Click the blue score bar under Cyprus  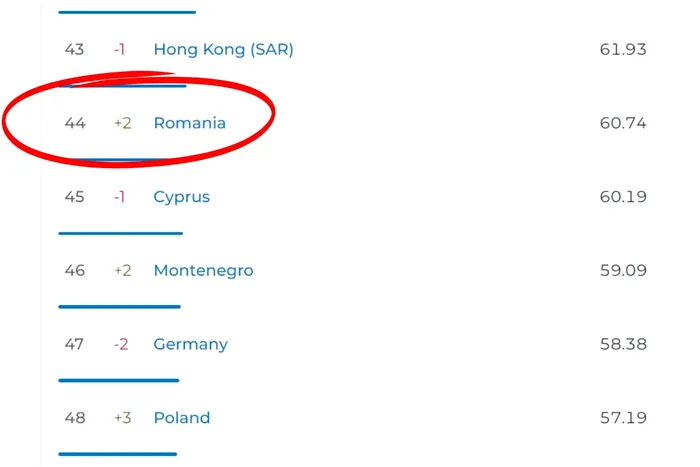coord(120,233)
